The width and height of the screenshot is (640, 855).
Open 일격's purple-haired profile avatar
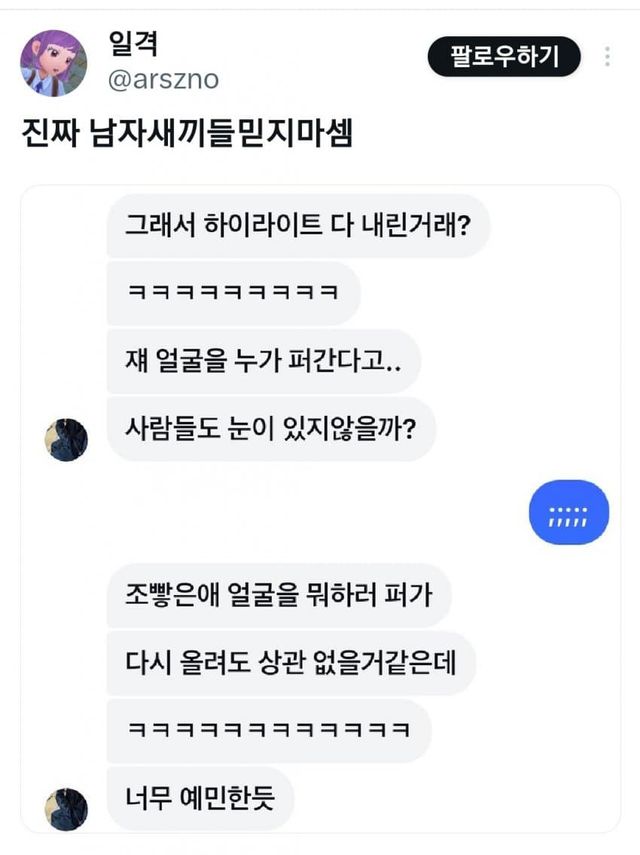pyautogui.click(x=53, y=63)
